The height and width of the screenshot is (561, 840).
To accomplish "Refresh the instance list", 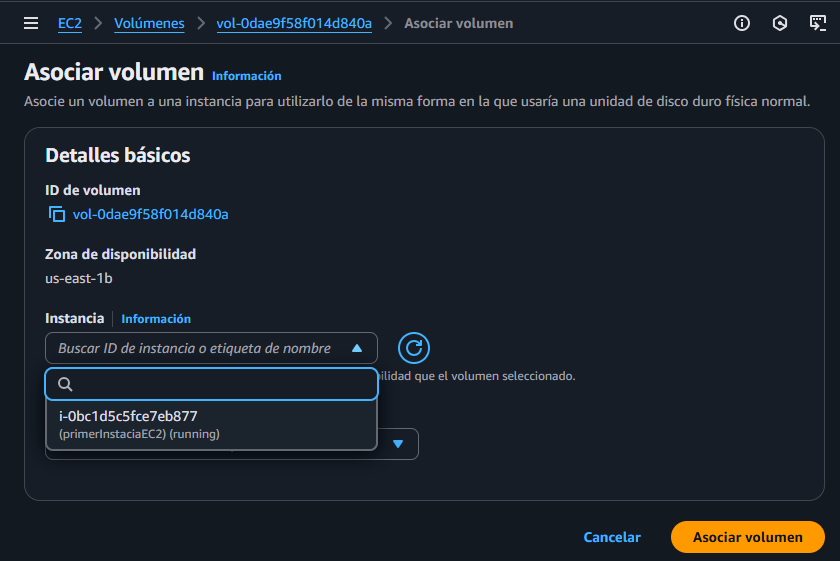I will click(x=414, y=348).
